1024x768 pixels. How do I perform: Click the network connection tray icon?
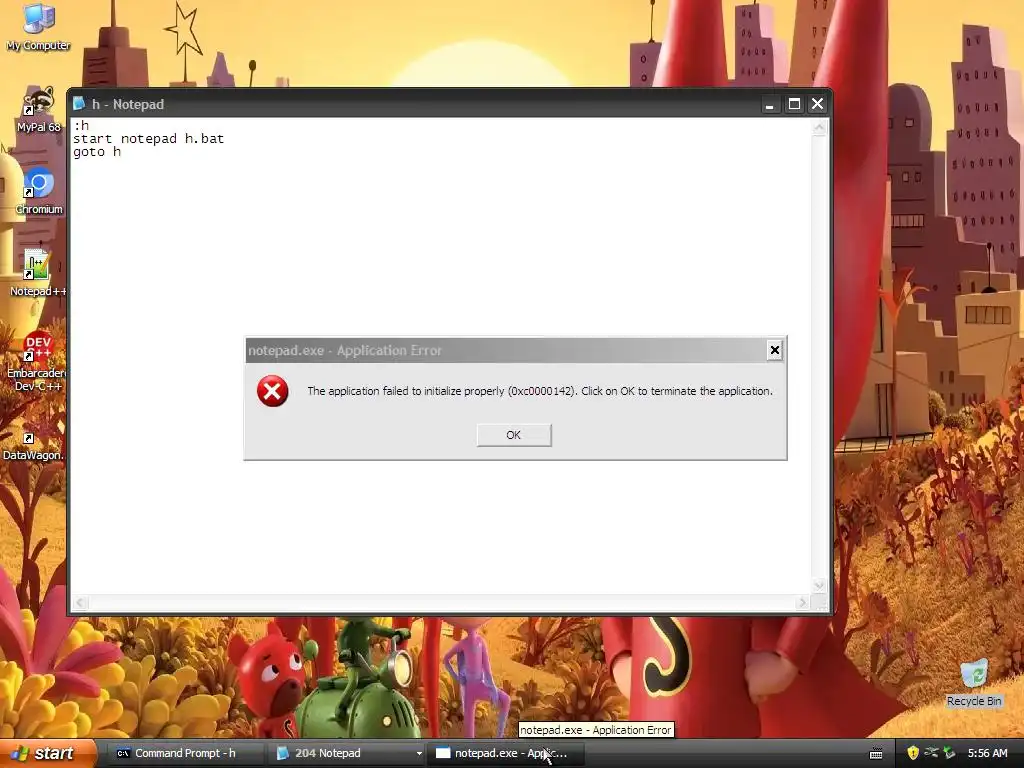pos(931,753)
